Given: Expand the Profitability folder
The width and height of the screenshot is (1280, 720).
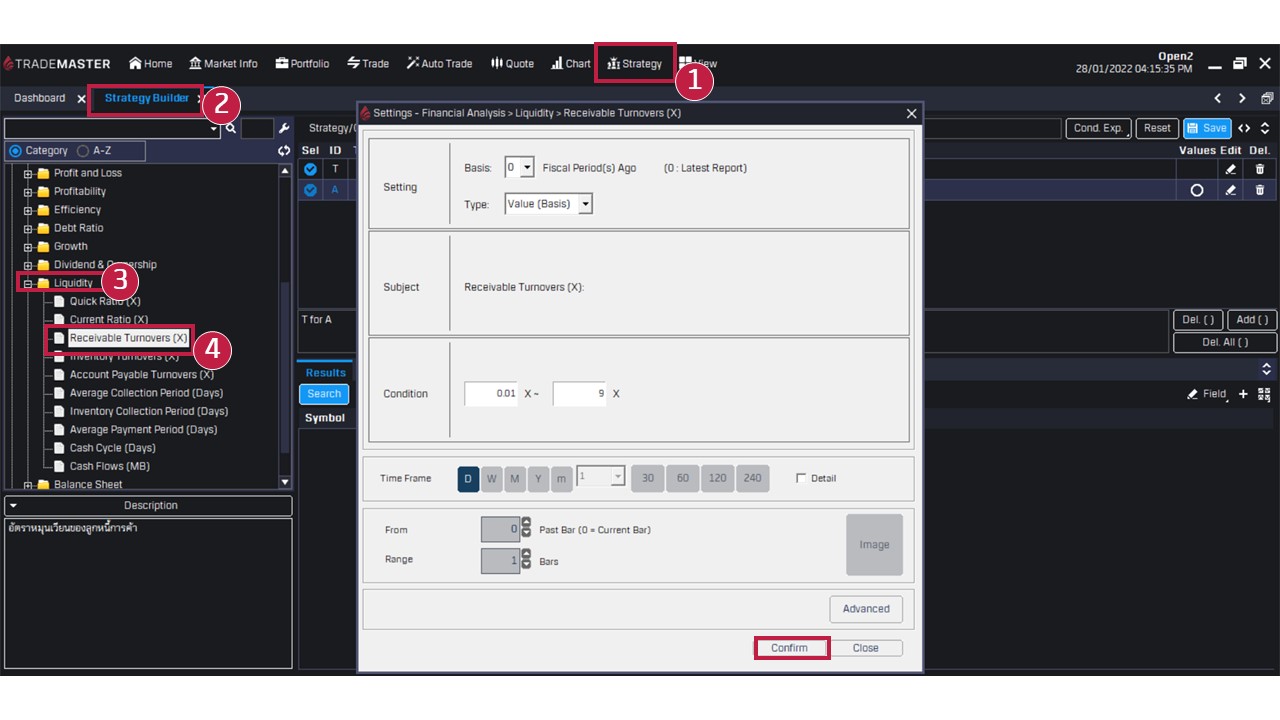Looking at the screenshot, I should click(x=29, y=192).
